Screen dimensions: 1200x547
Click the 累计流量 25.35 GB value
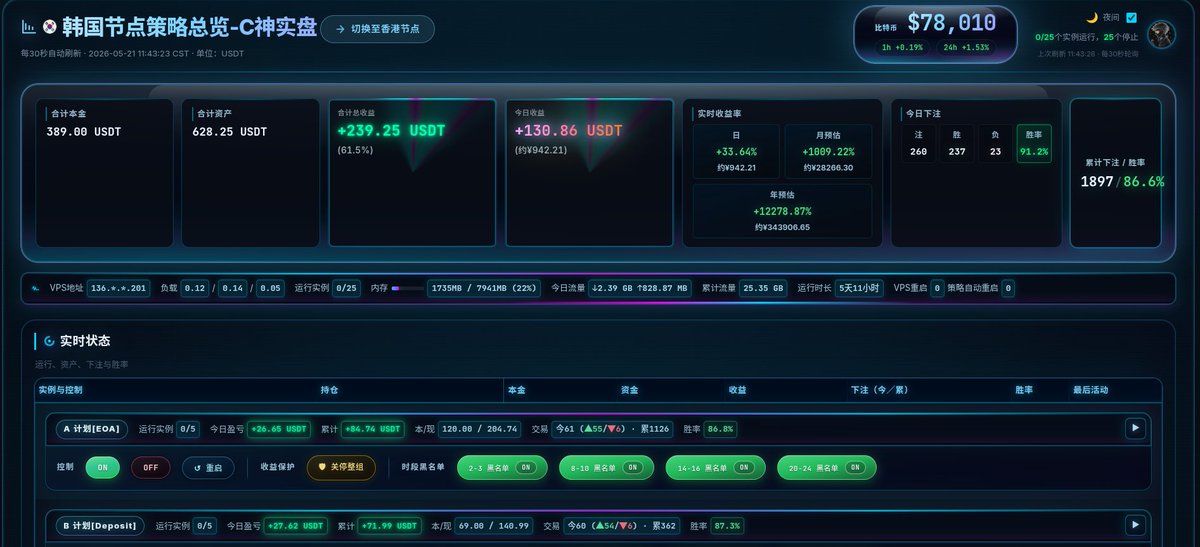click(x=764, y=288)
